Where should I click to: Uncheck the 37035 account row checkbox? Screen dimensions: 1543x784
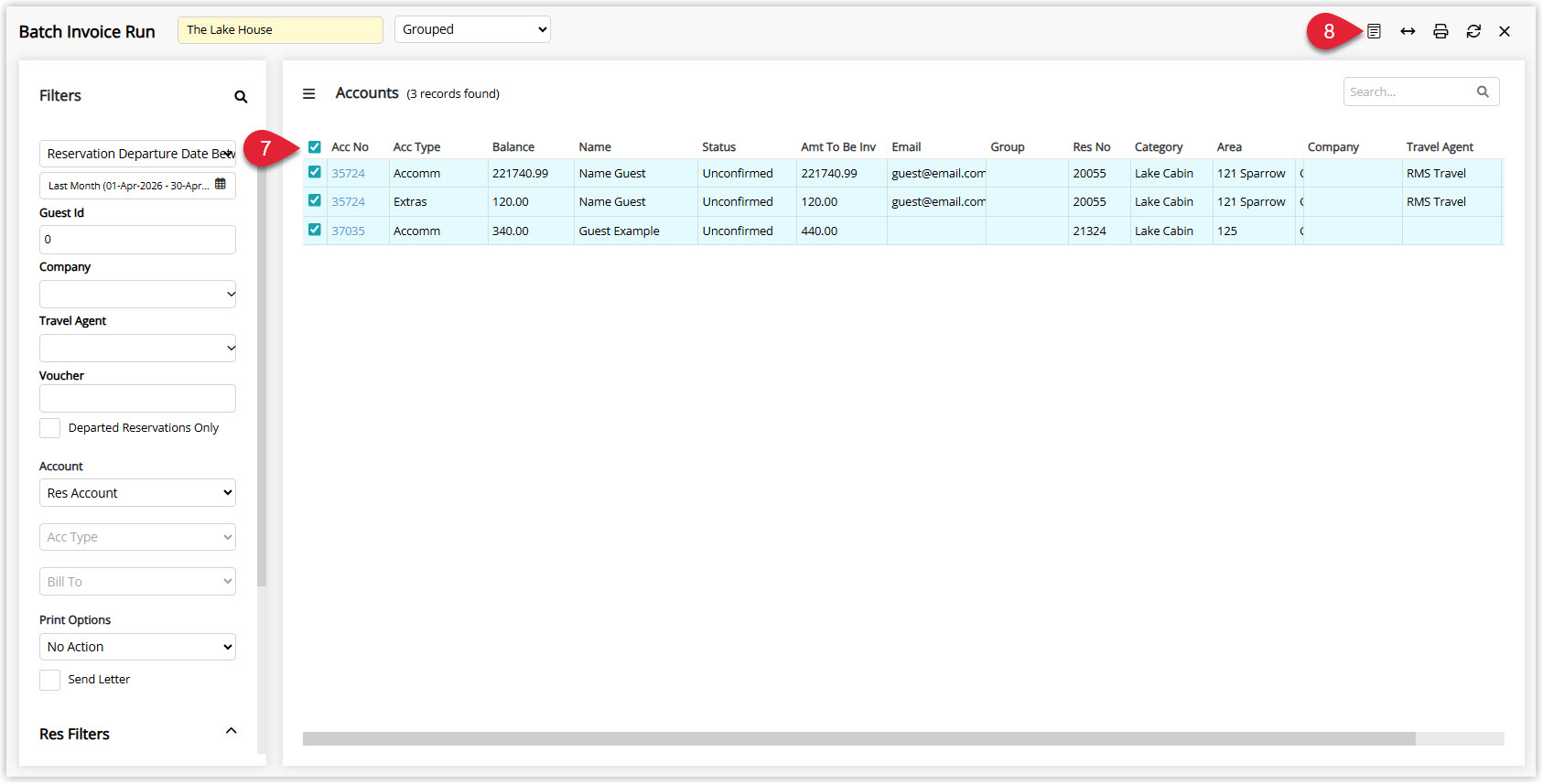click(315, 230)
